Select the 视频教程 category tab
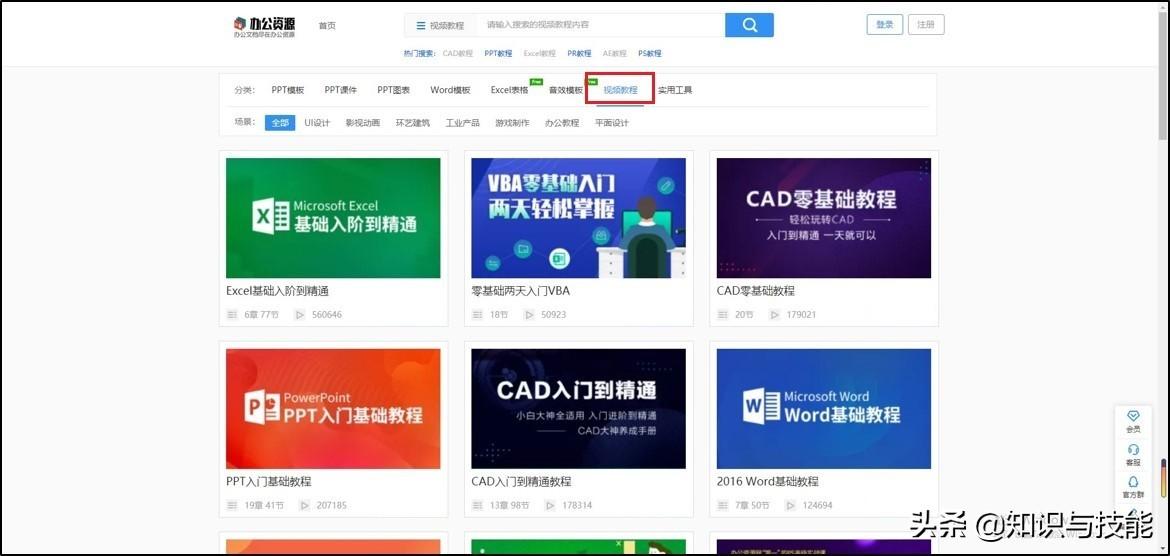This screenshot has width=1170, height=556. coord(620,90)
